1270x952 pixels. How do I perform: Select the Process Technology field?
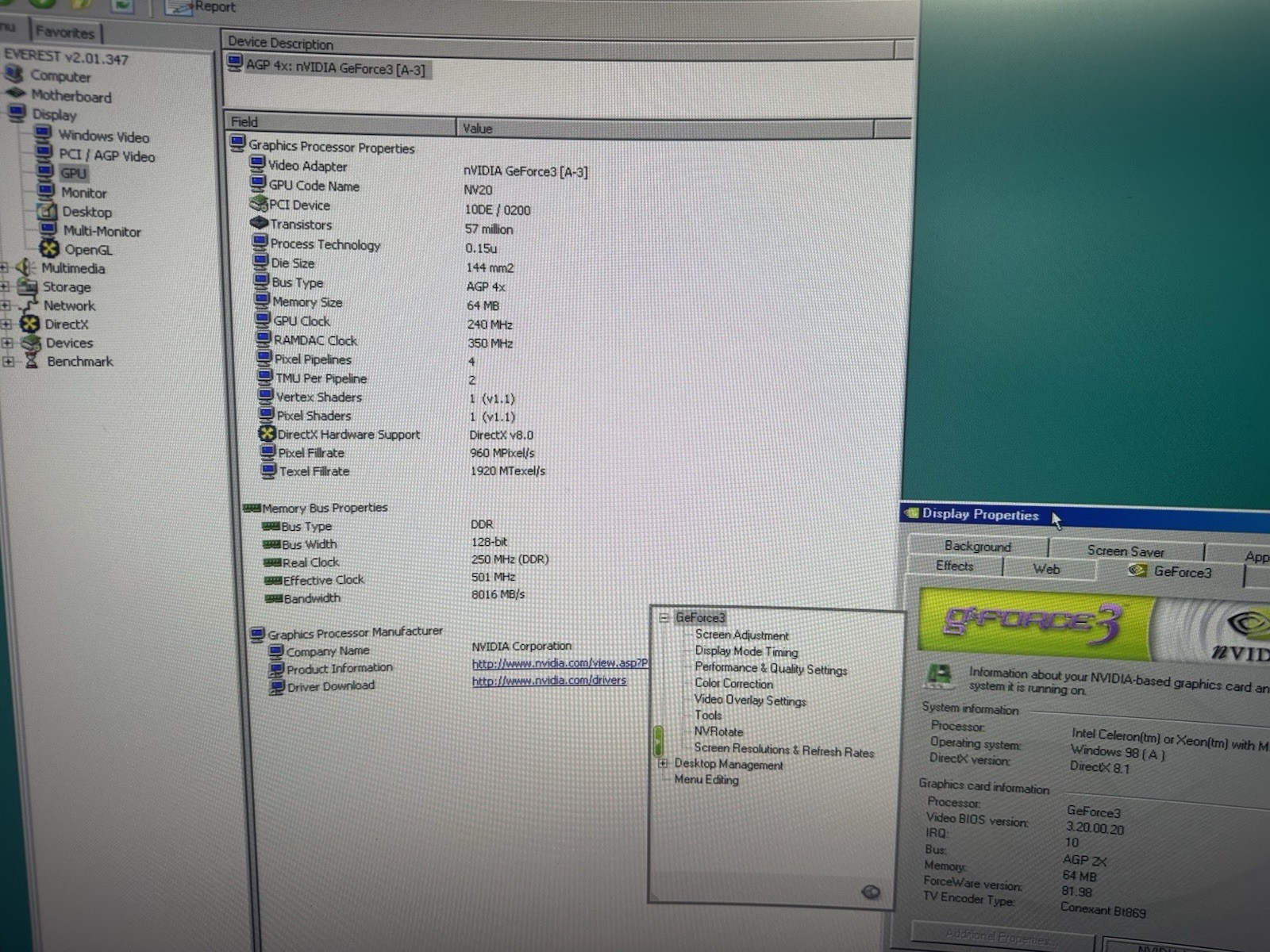coord(325,244)
